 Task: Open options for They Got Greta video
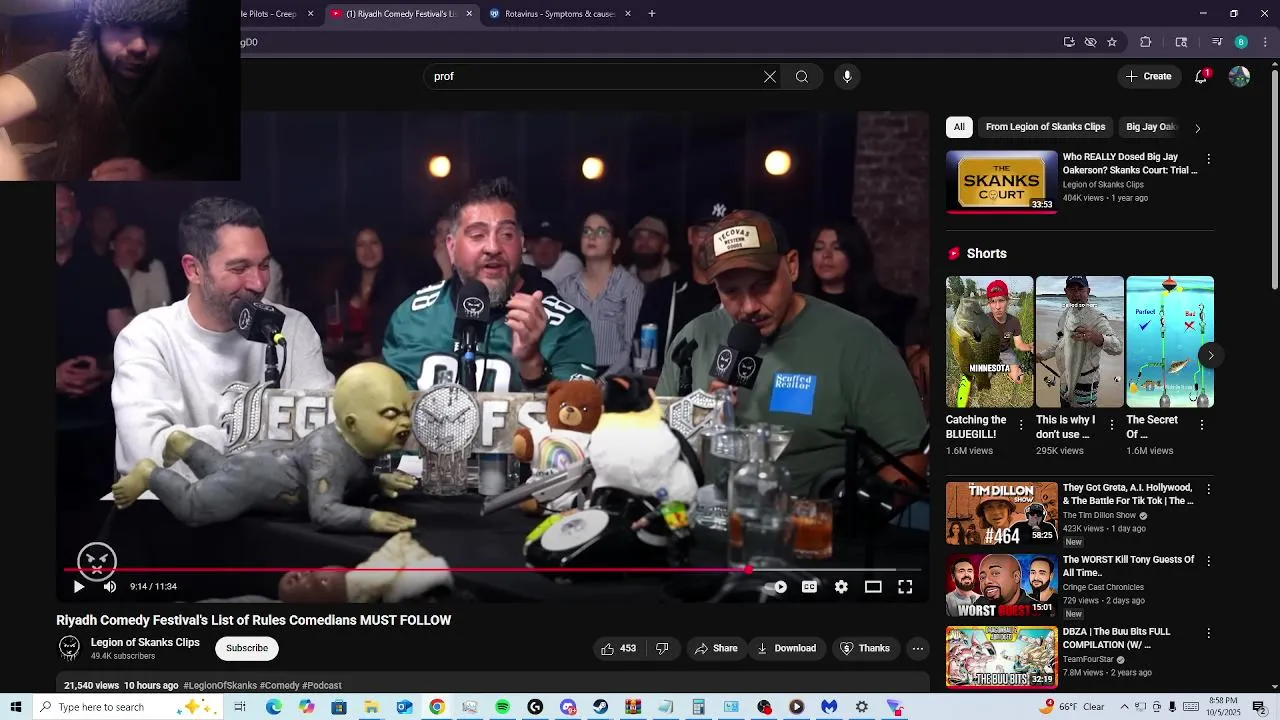coord(1208,490)
